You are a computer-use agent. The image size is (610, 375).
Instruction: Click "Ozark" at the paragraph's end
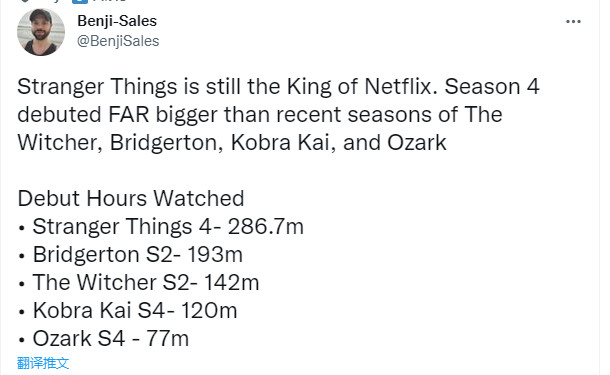point(417,142)
